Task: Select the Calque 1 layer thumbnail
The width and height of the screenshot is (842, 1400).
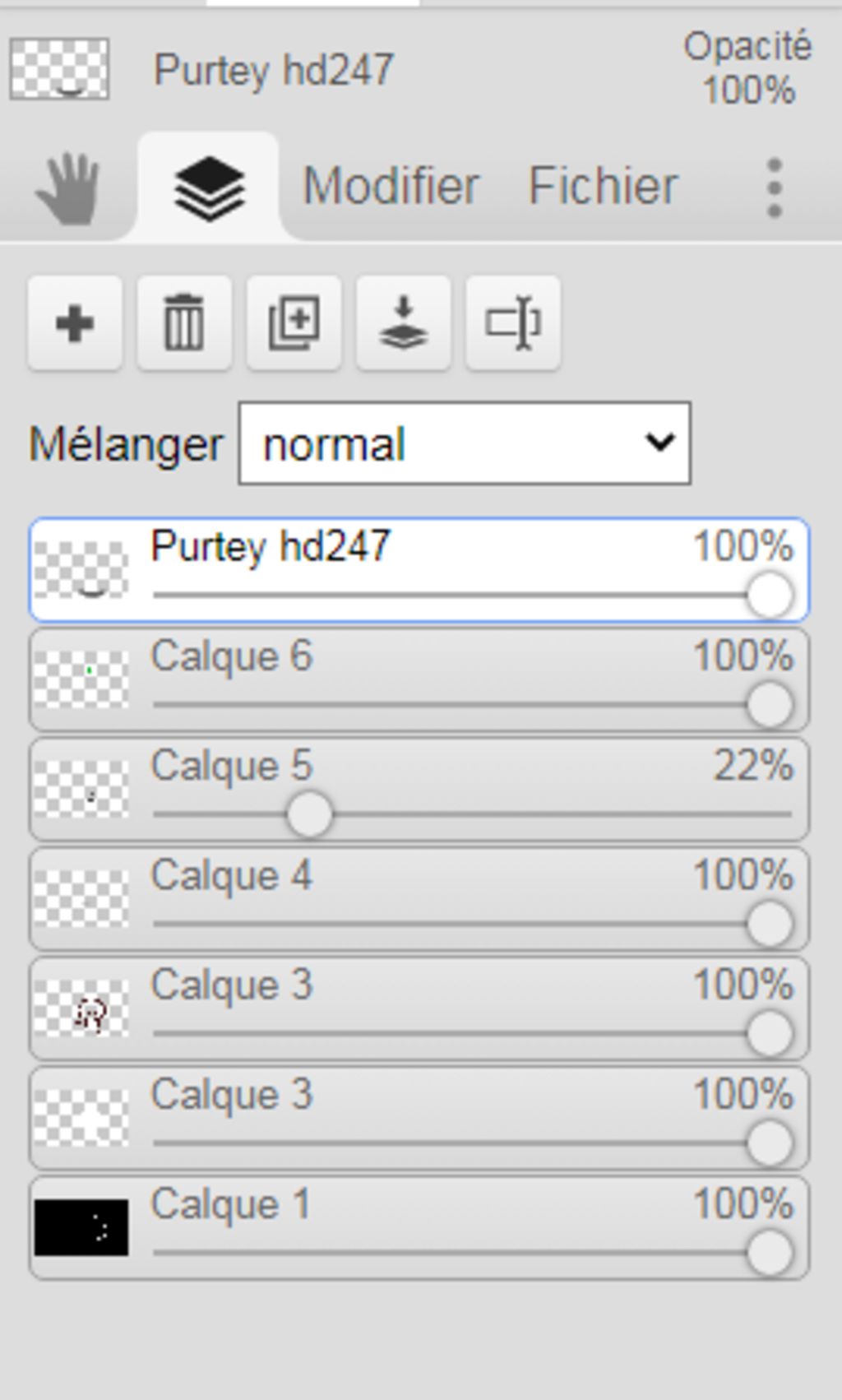Action: point(81,1227)
